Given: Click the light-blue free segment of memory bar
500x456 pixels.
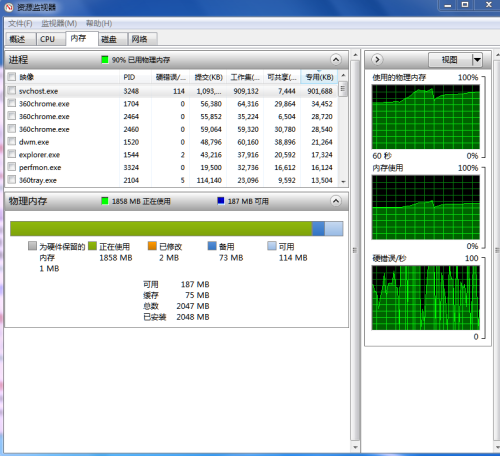Looking at the screenshot, I should (x=334, y=229).
